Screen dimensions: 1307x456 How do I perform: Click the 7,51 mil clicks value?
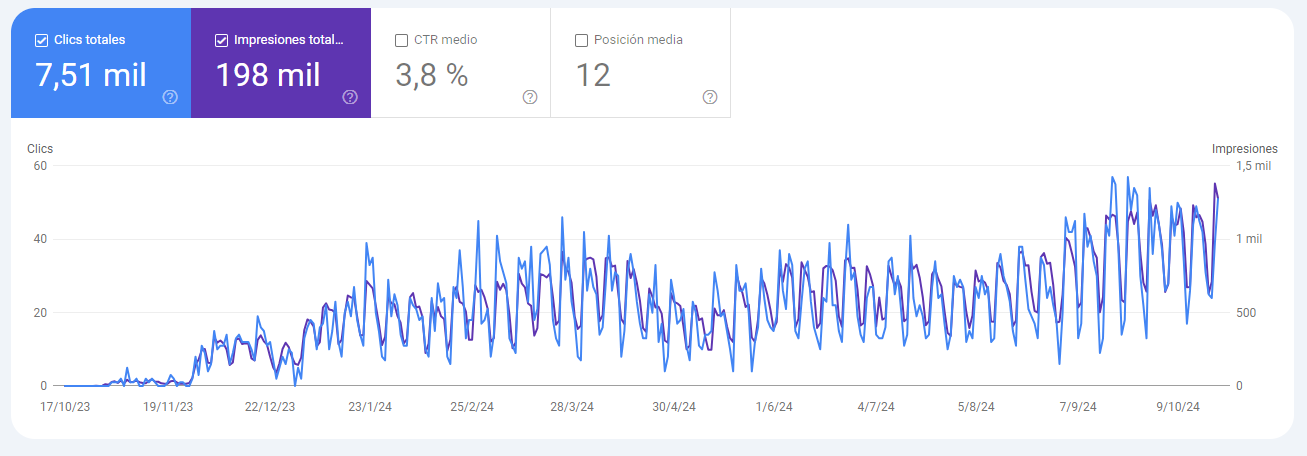(x=91, y=75)
